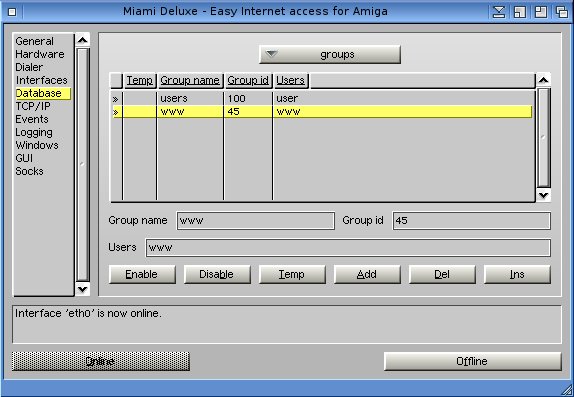Focus the Group name input field
574x397 pixels.
point(256,221)
